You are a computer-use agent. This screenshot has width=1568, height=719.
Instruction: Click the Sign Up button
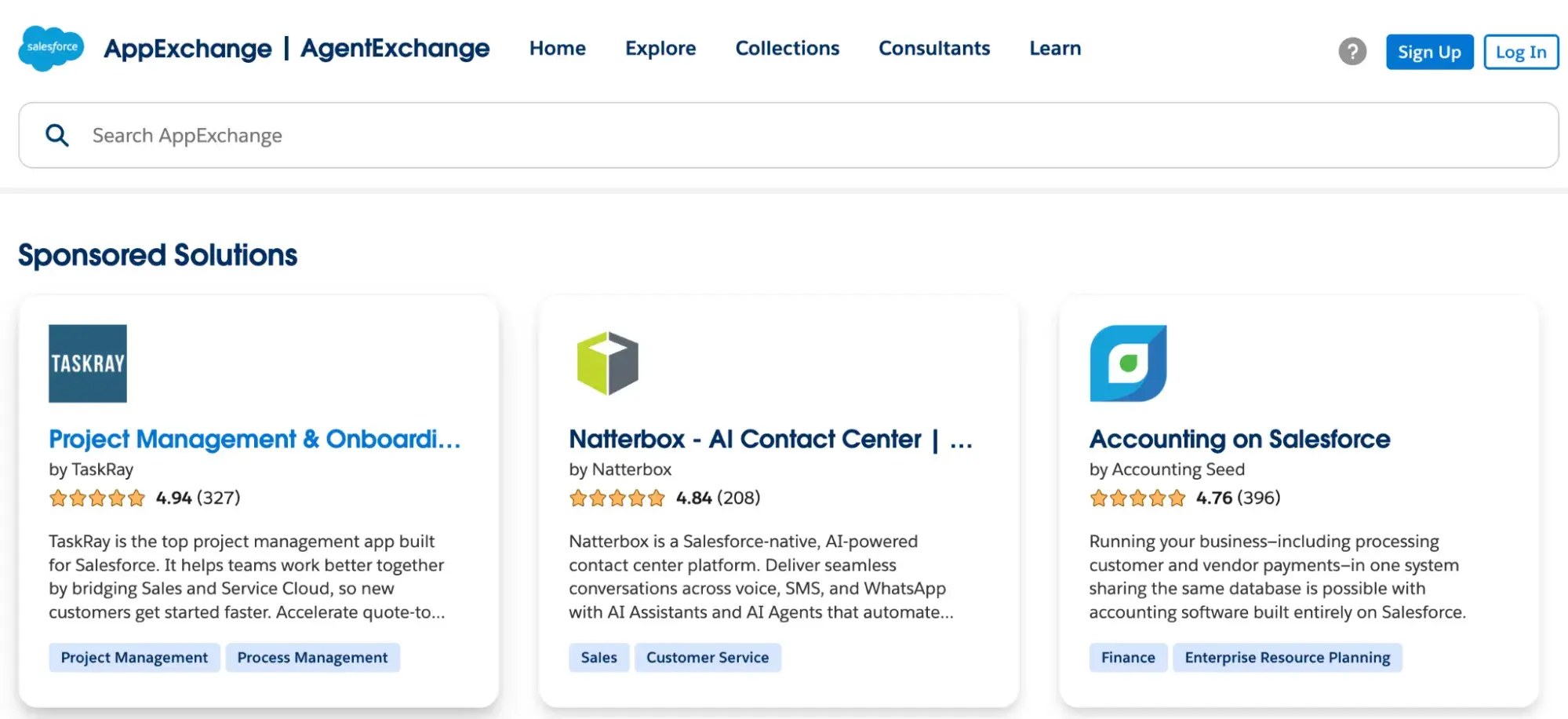pos(1428,52)
